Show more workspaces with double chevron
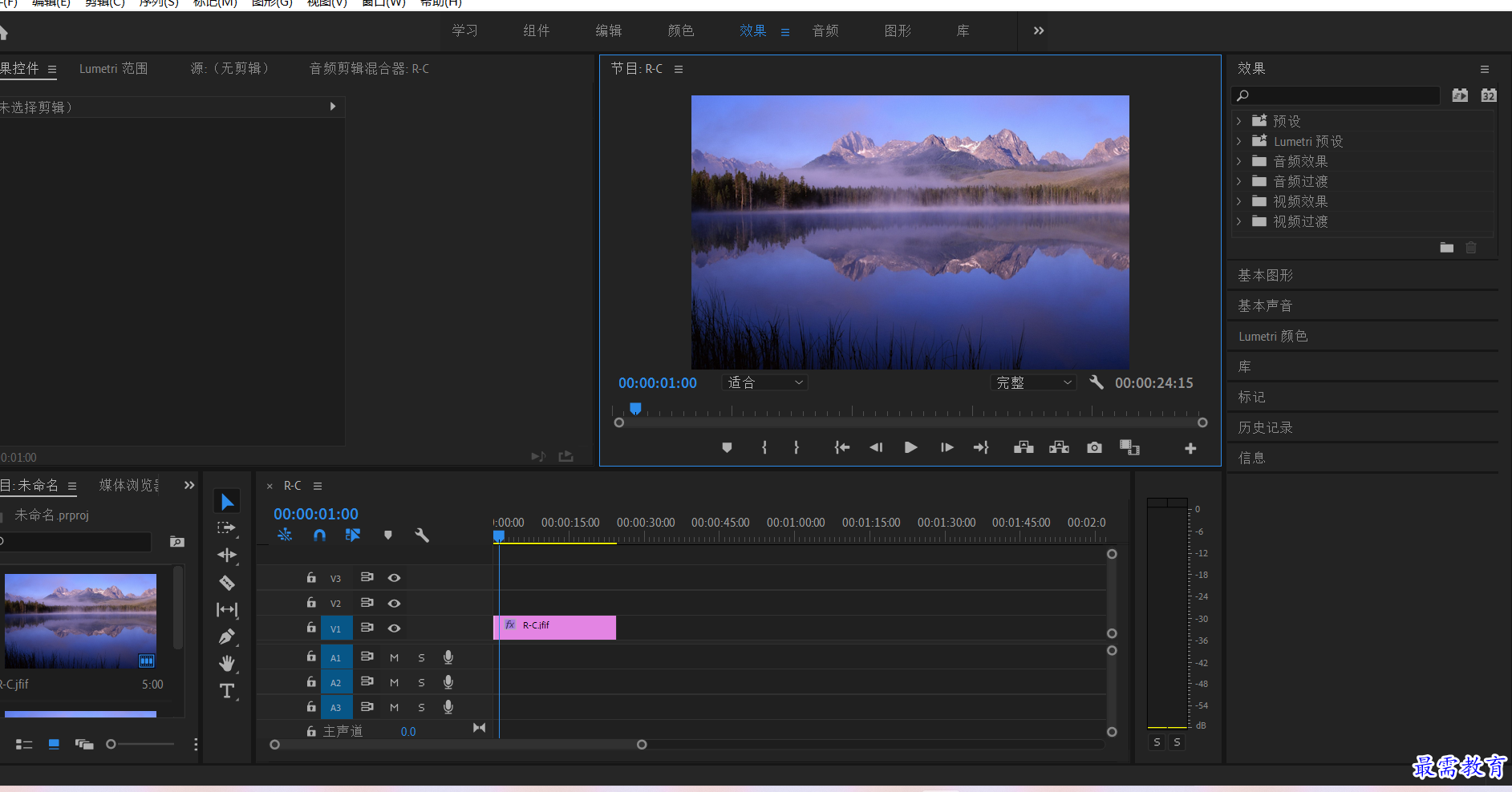 tap(1039, 30)
